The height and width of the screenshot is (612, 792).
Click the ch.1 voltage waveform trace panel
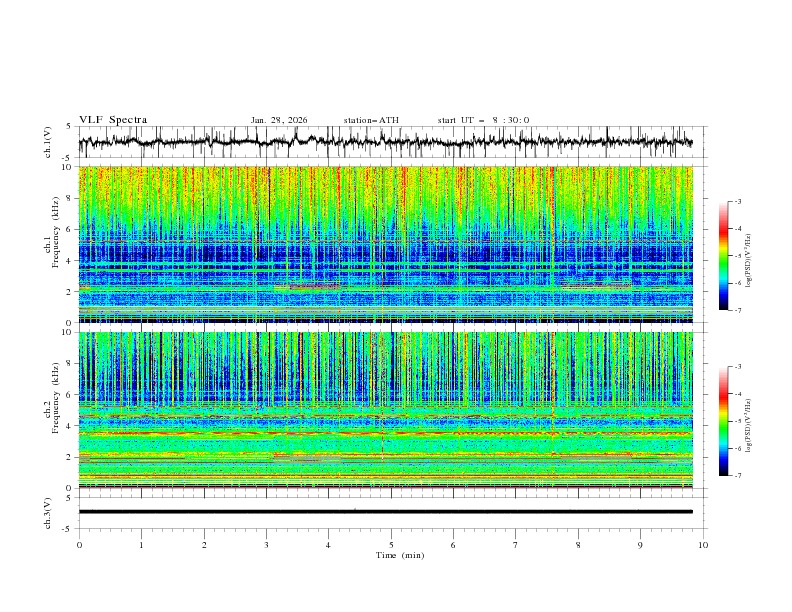(391, 142)
